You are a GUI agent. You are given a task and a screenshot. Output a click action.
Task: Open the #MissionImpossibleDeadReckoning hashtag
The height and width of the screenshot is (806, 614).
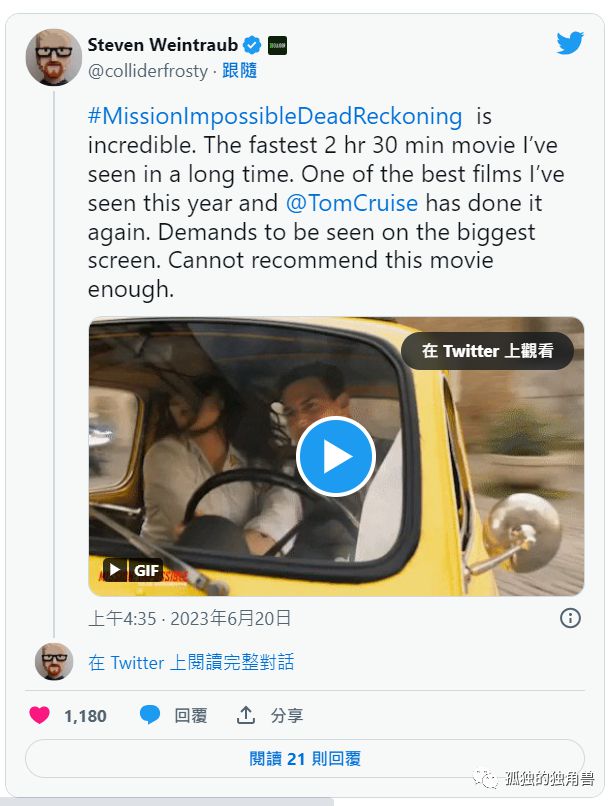(275, 116)
